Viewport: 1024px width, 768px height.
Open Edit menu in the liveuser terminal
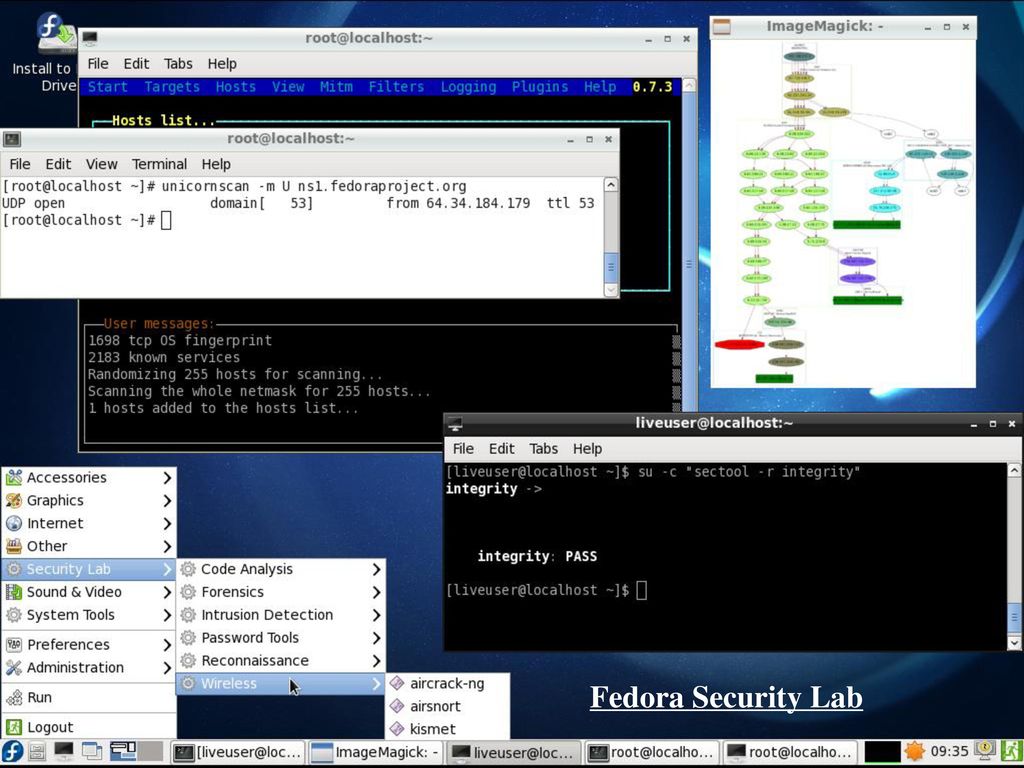[502, 449]
